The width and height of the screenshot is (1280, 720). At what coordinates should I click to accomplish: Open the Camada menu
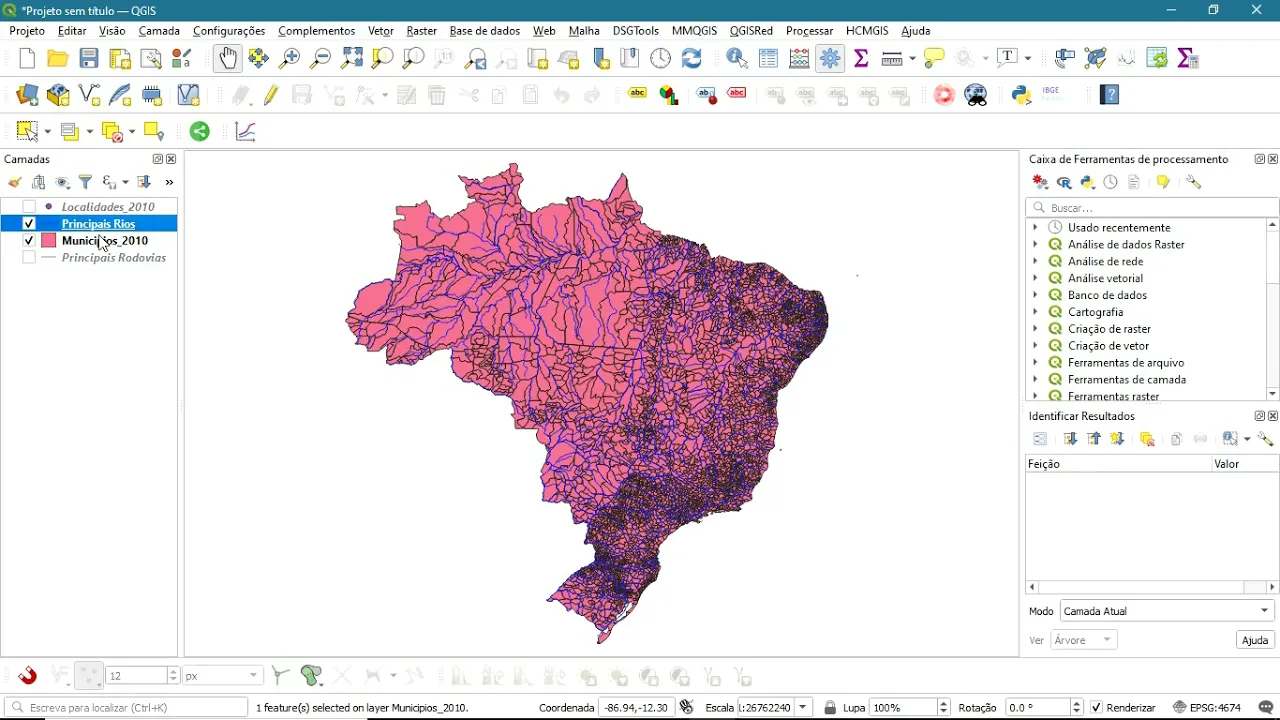(x=159, y=31)
